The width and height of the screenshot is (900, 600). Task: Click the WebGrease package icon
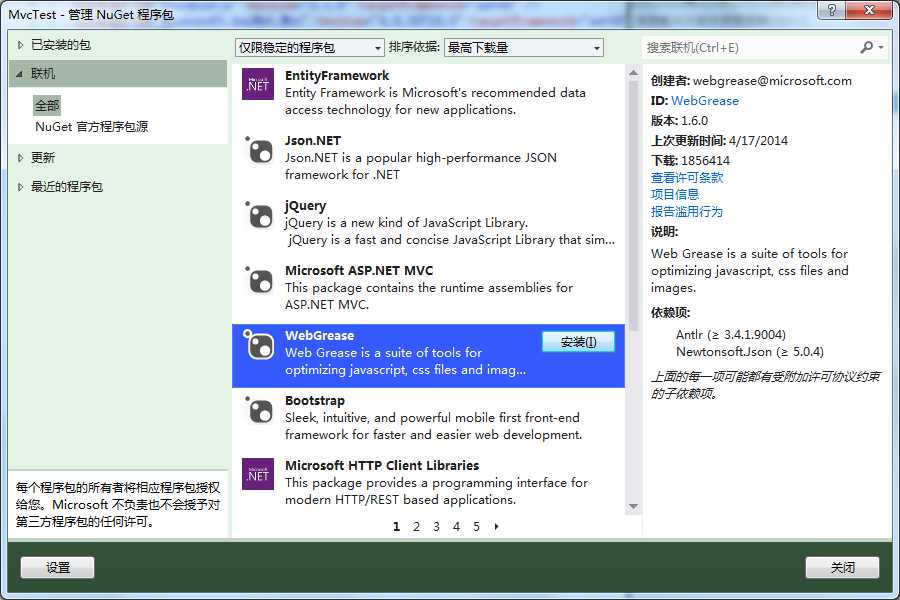tap(259, 346)
